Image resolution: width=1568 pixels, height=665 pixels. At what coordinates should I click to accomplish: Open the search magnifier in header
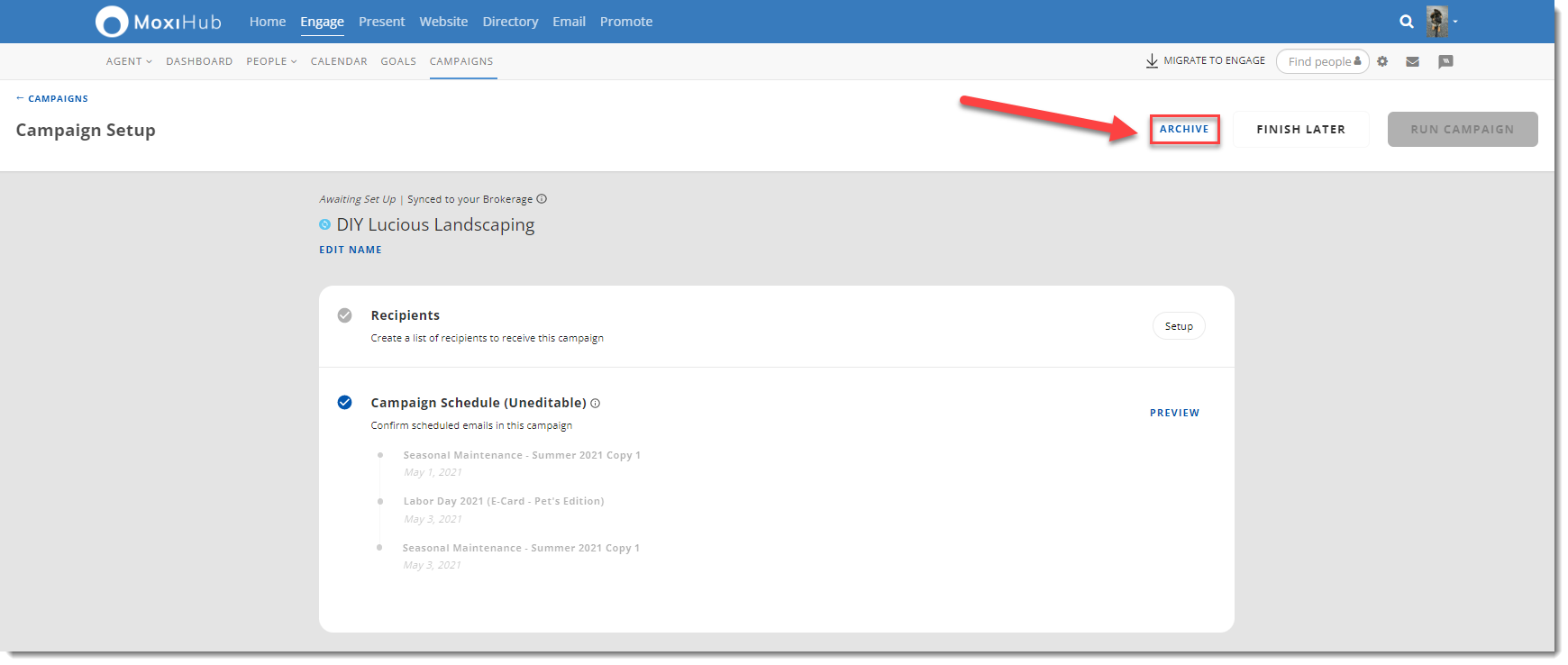[1406, 22]
